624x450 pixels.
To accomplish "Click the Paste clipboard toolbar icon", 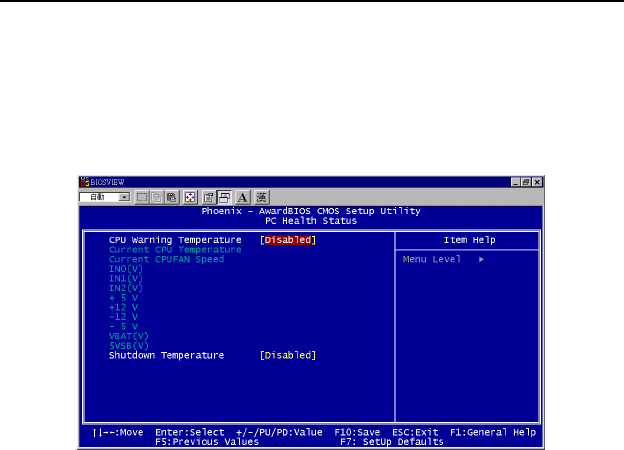I will pyautogui.click(x=172, y=197).
